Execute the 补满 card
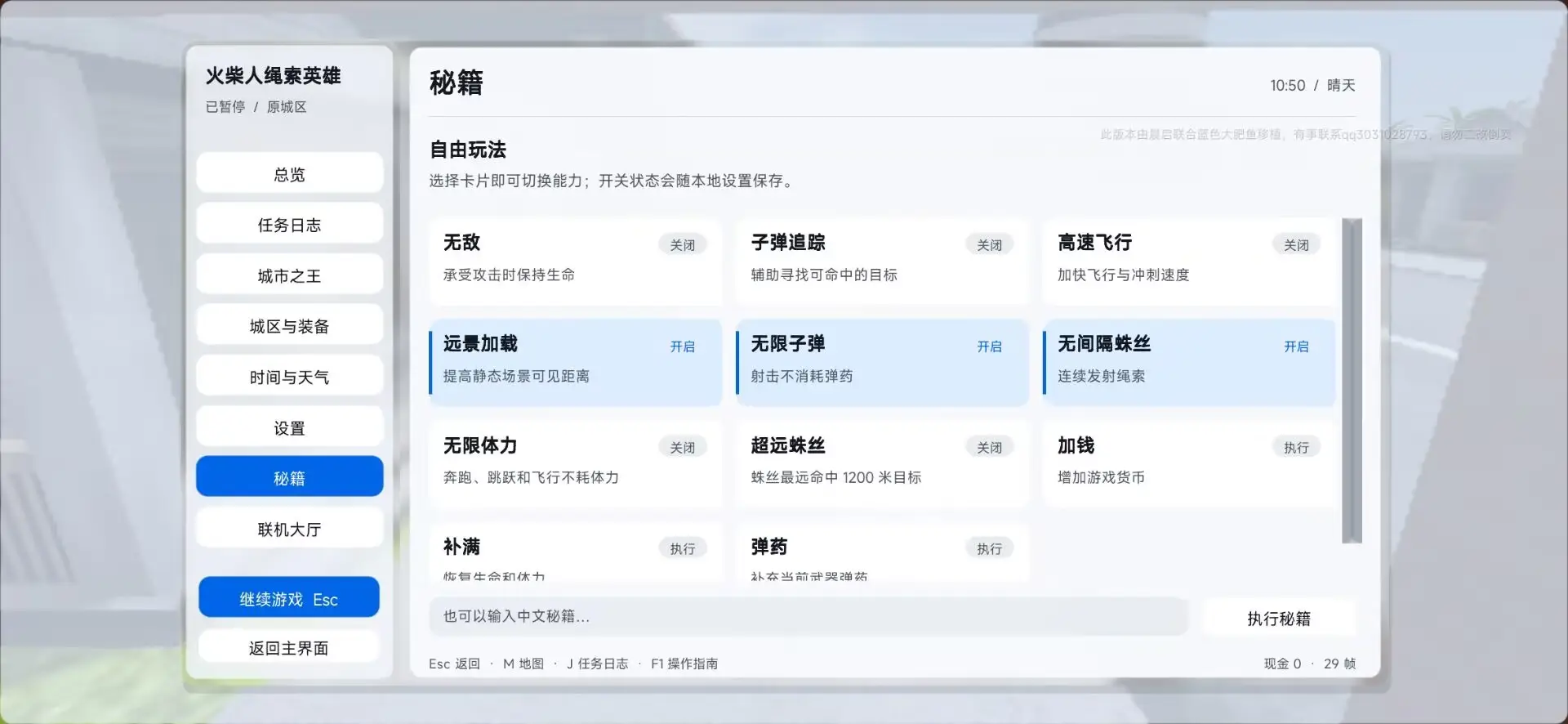Screen dimensions: 1568x724 point(576,552)
